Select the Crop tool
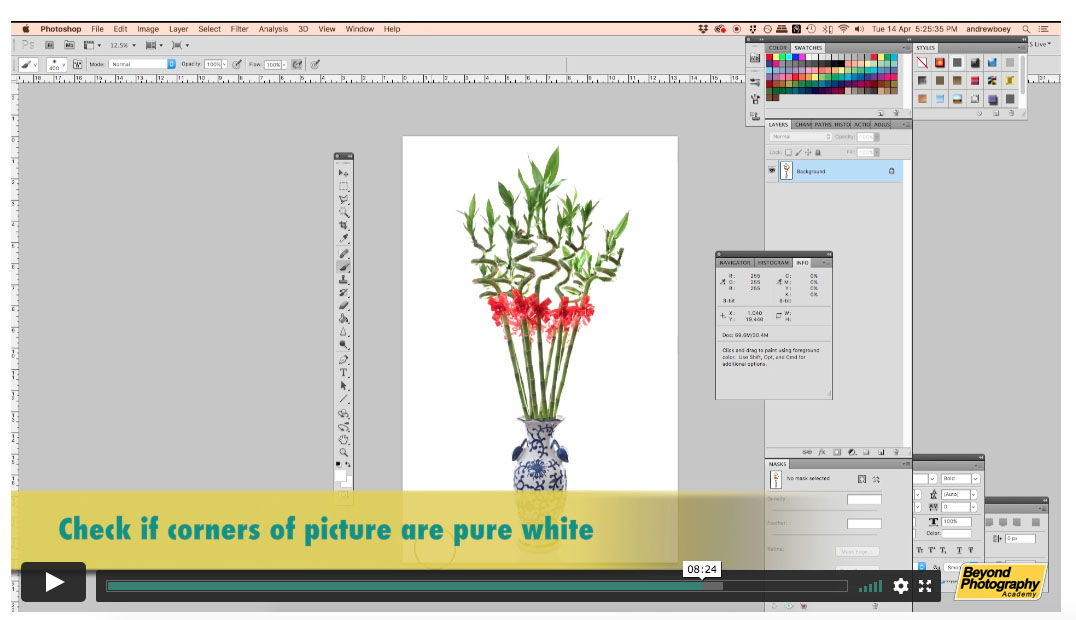The image size is (1076, 620). pyautogui.click(x=343, y=225)
